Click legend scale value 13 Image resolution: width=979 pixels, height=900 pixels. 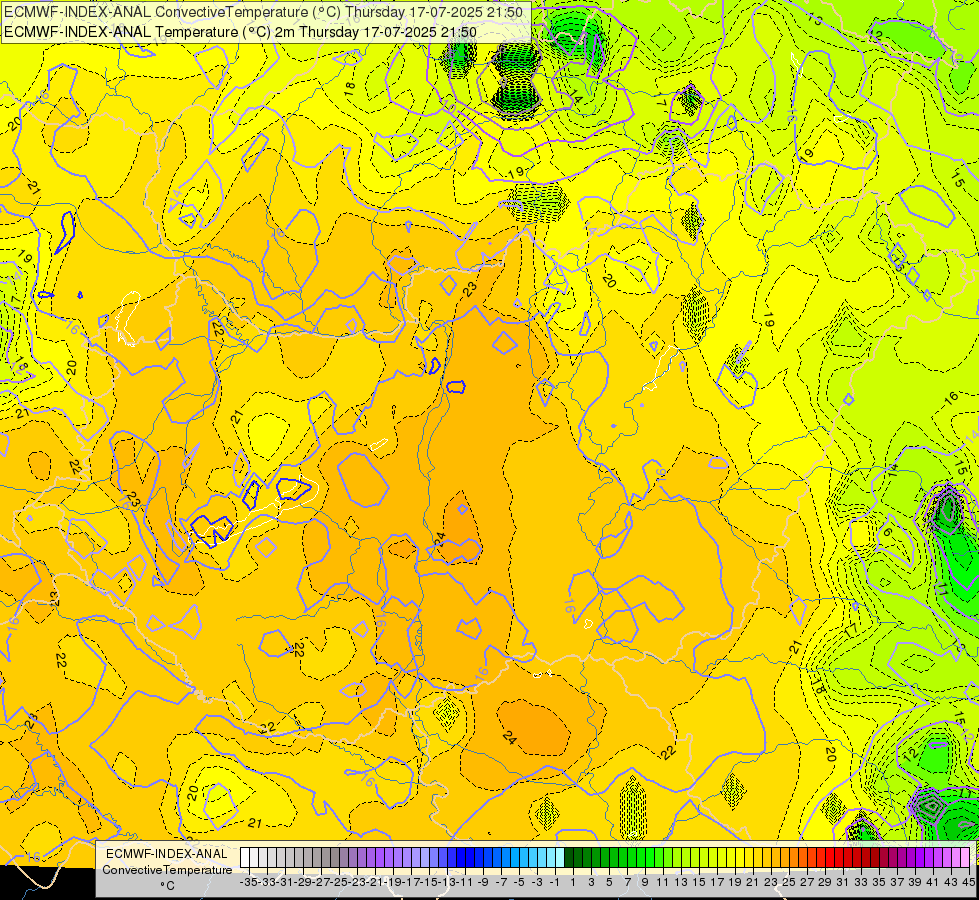coord(681,882)
